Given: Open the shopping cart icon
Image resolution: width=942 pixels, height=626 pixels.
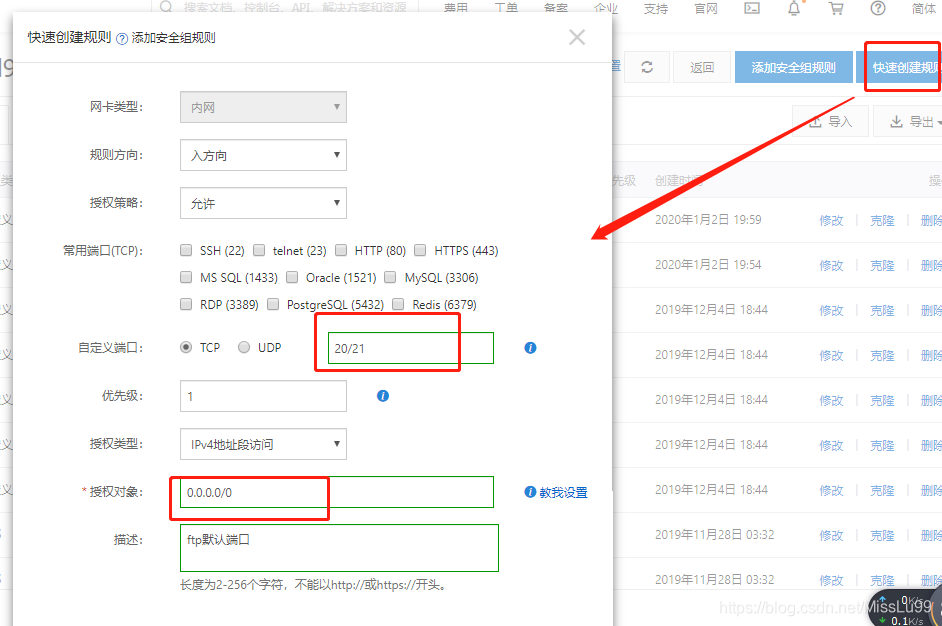Looking at the screenshot, I should coord(836,8).
